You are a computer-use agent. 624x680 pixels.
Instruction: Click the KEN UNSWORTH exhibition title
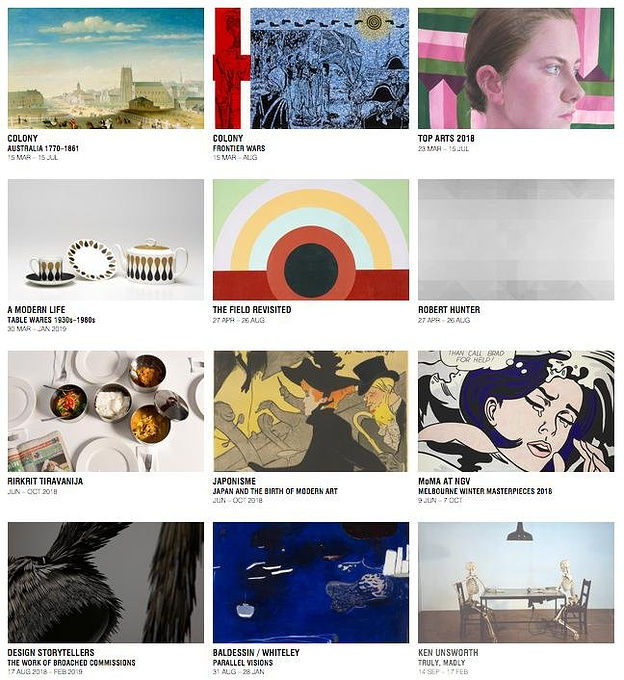[448, 652]
